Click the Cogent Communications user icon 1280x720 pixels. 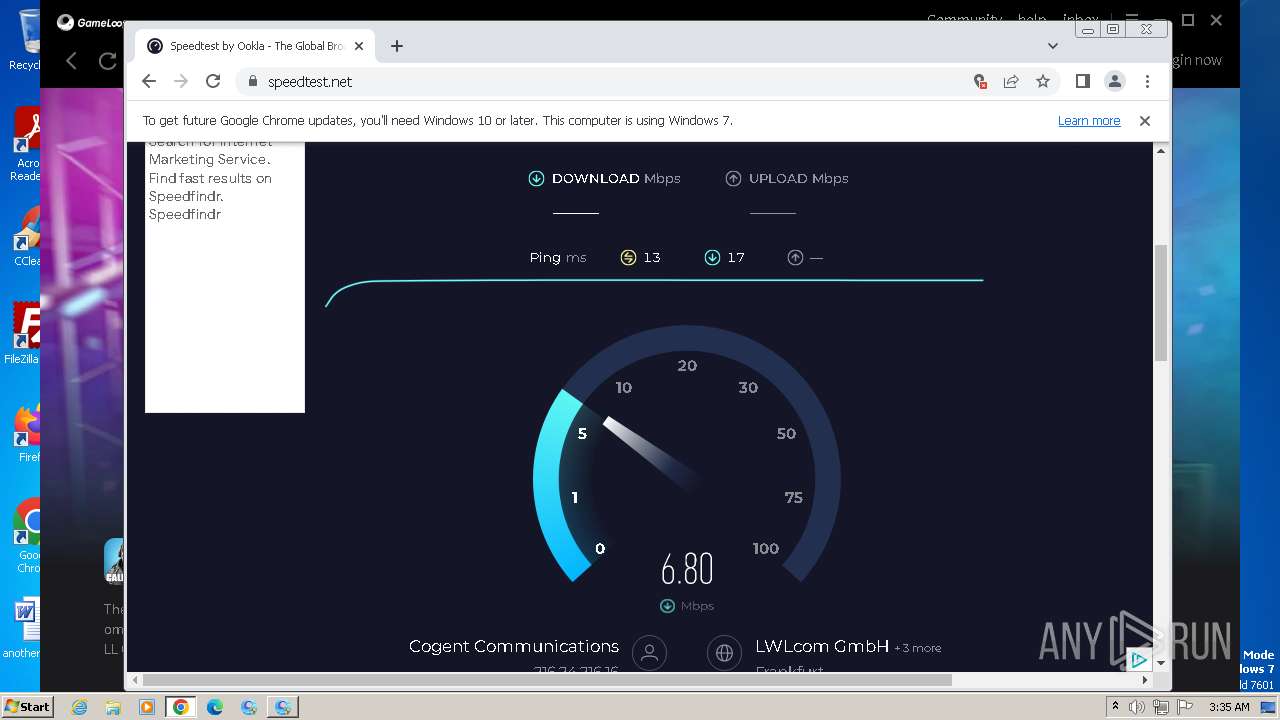(649, 653)
